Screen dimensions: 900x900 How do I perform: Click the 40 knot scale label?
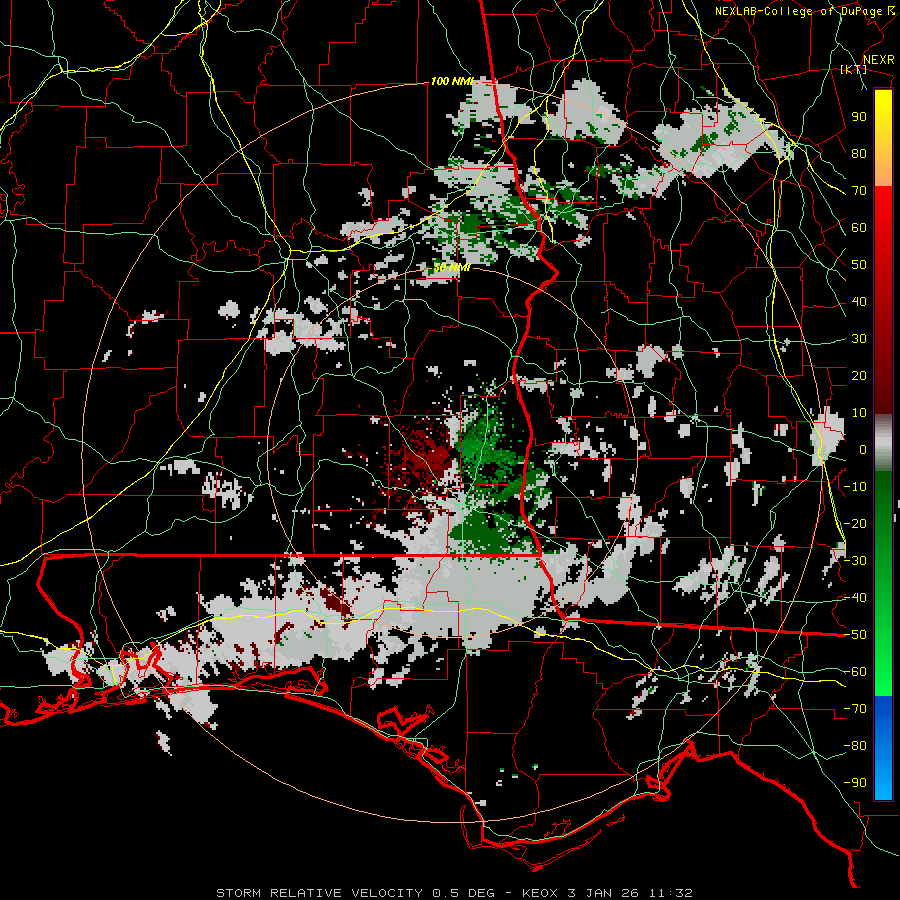coord(859,302)
